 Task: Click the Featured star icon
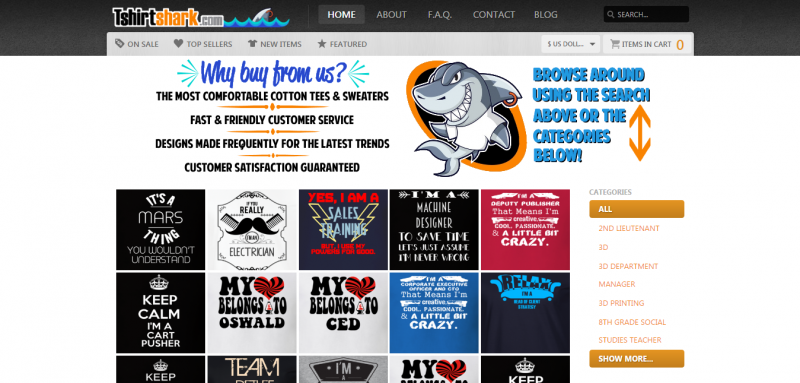pos(321,43)
